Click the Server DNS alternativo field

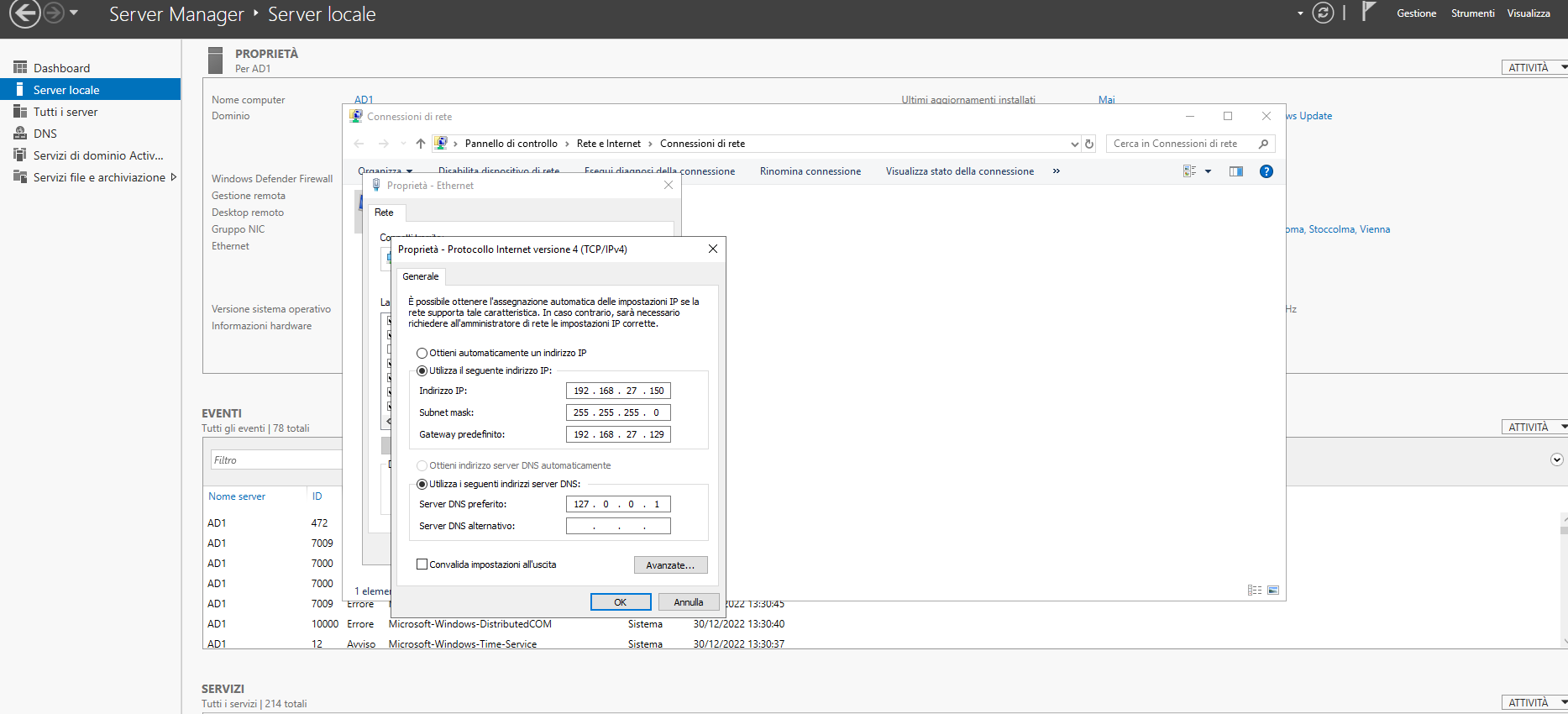tap(618, 526)
